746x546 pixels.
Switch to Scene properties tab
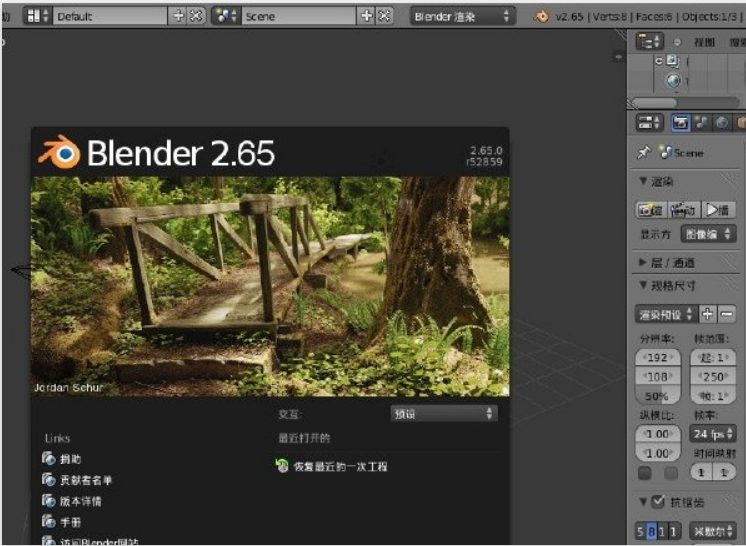pyautogui.click(x=701, y=123)
